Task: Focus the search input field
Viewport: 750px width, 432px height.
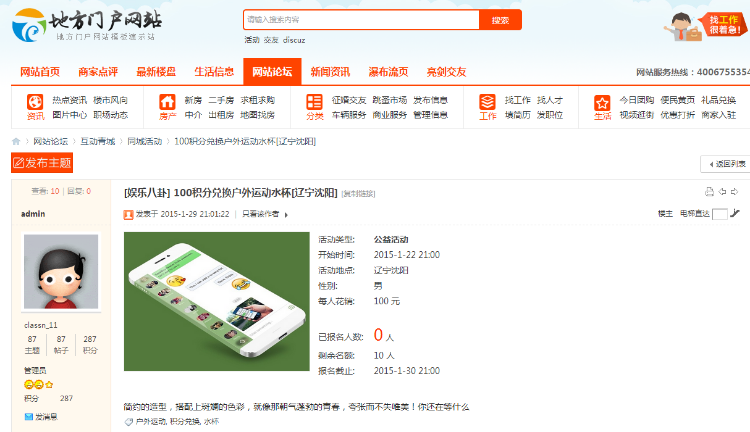Action: click(x=362, y=20)
